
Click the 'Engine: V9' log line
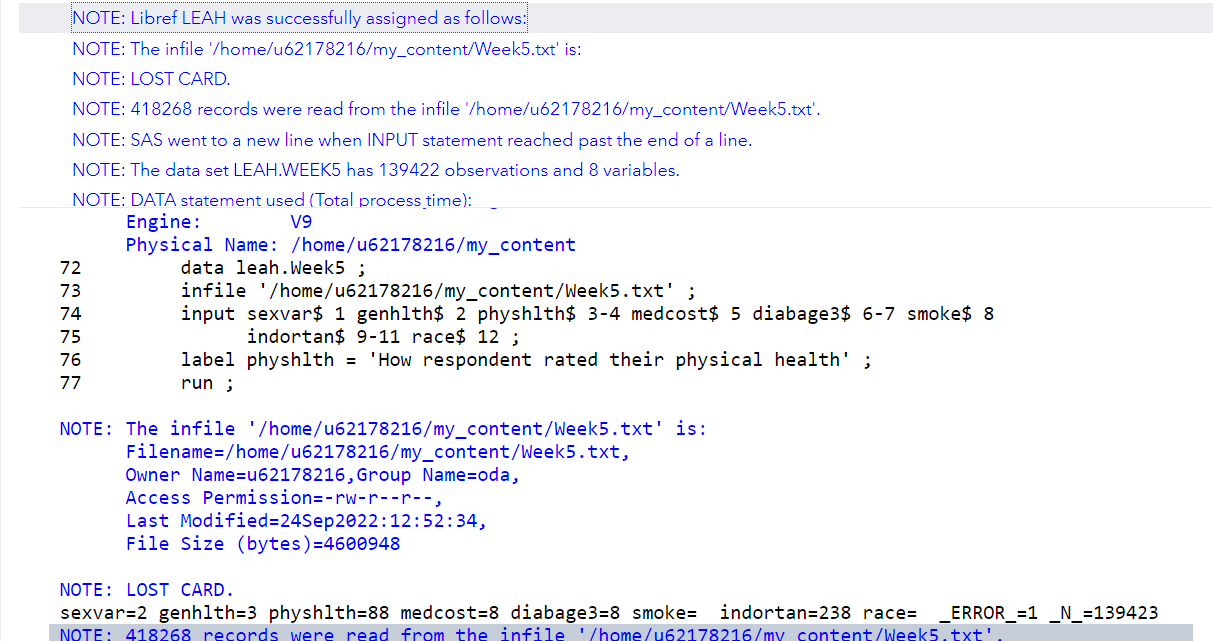(219, 222)
